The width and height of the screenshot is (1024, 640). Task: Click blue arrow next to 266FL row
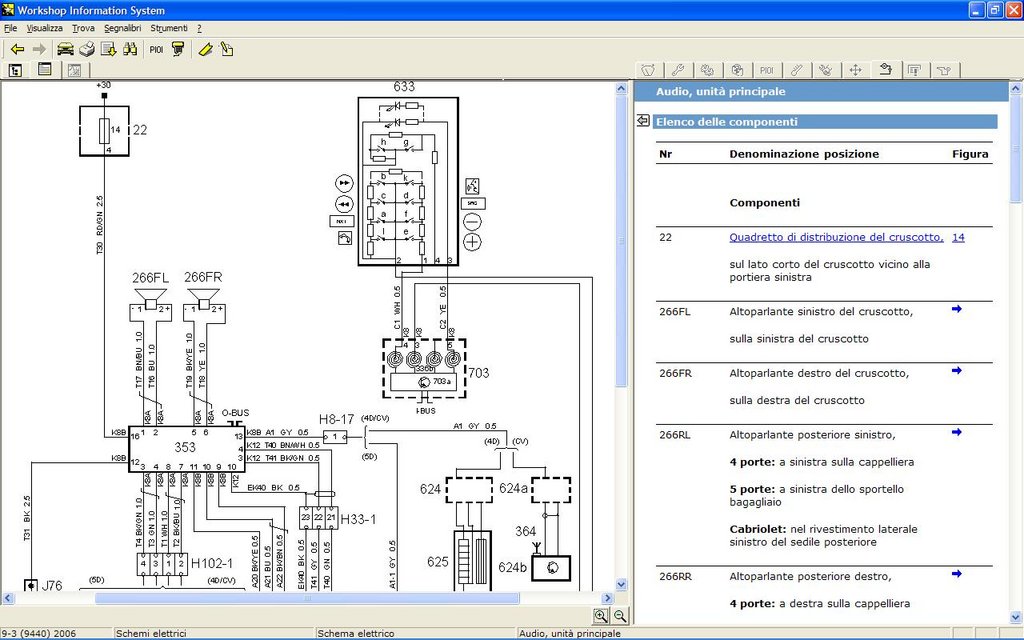point(957,309)
